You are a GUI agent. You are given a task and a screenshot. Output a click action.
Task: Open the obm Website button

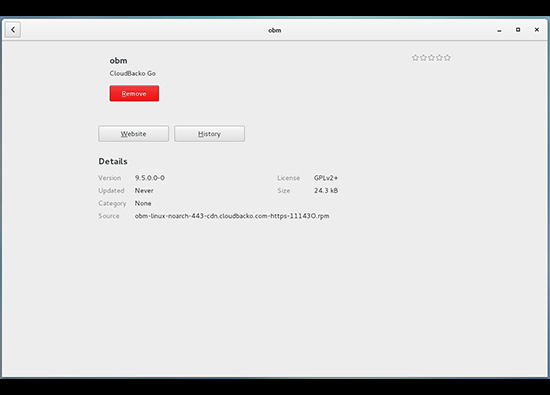click(x=133, y=134)
